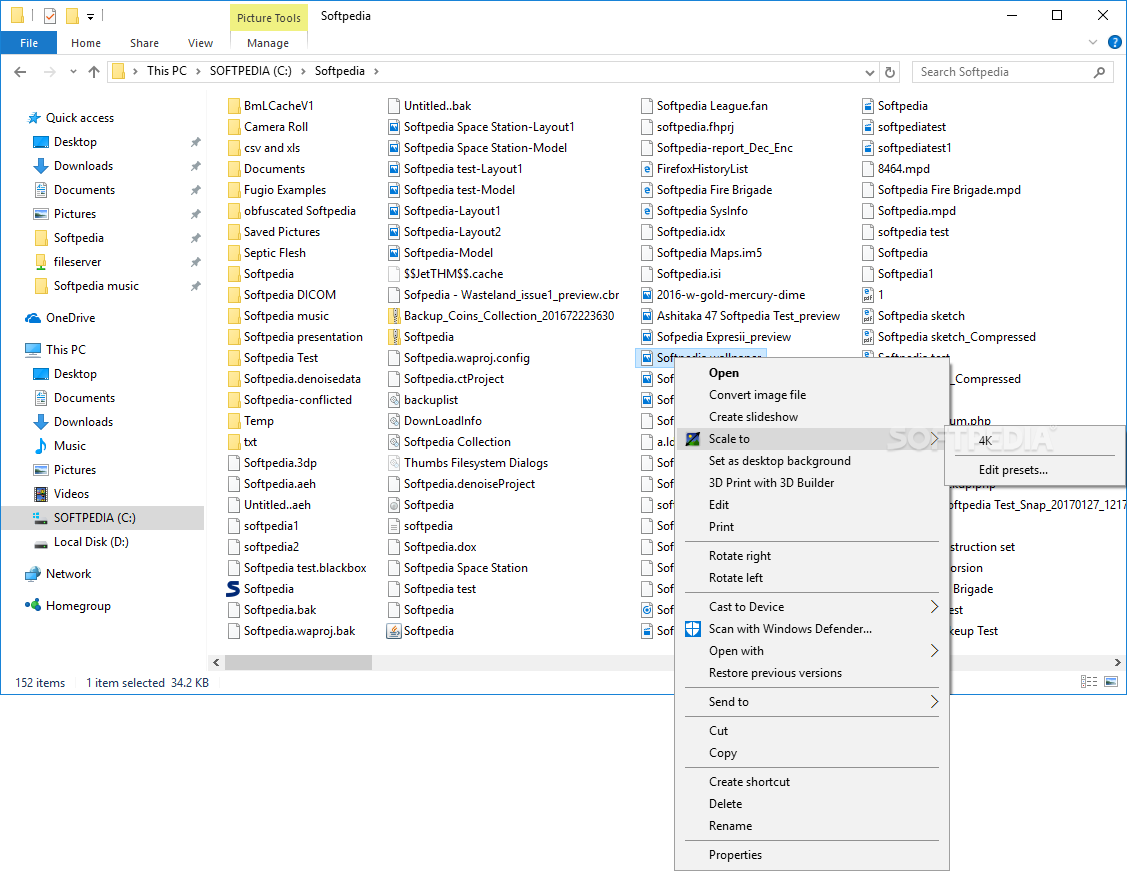
Task: Switch to the Share ribbon tab
Action: pyautogui.click(x=144, y=43)
